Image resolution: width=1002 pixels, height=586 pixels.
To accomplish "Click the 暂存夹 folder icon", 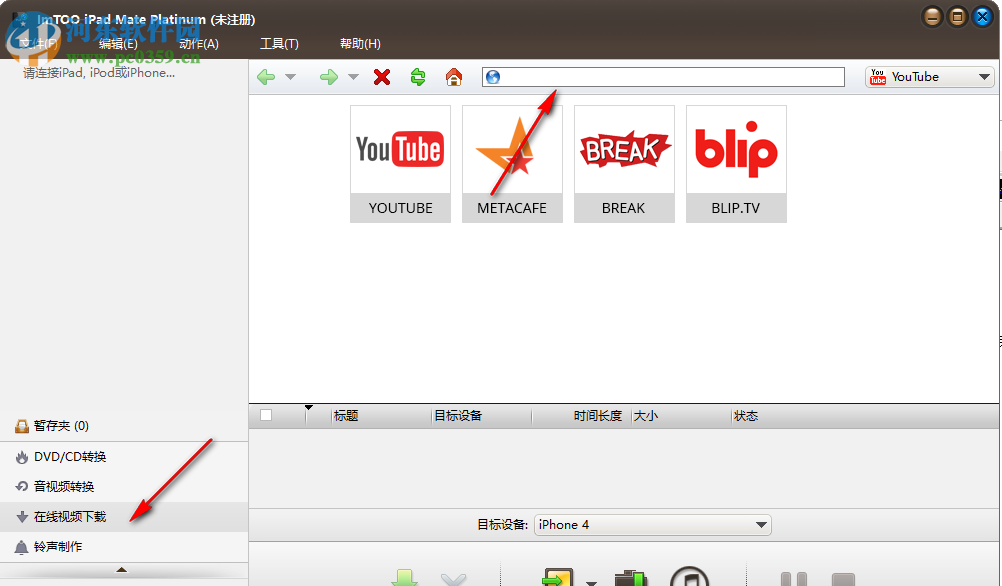I will click(22, 426).
